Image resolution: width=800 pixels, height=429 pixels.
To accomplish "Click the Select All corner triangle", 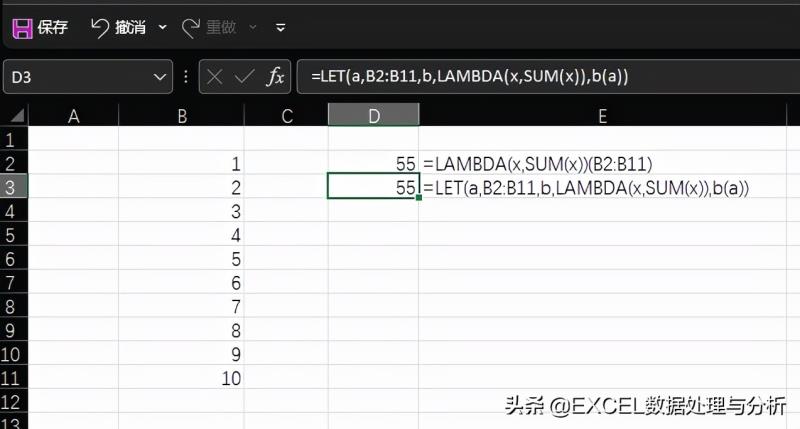I will tap(17, 116).
